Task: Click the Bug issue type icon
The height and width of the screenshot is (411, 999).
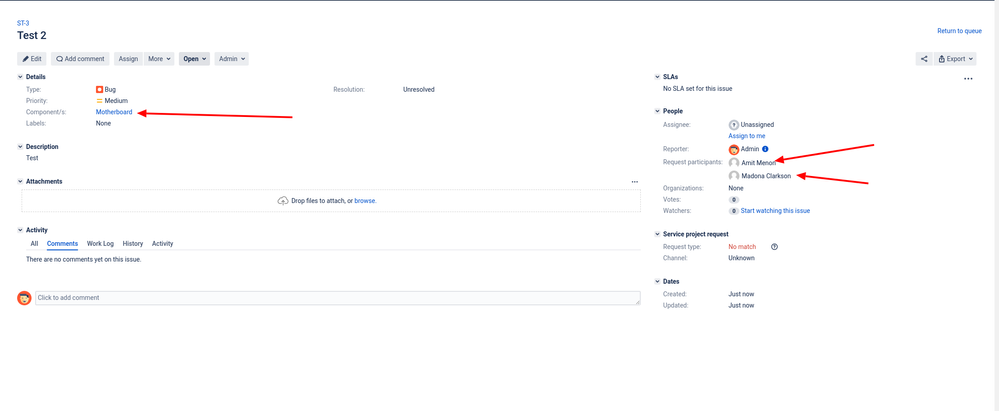Action: [99, 90]
